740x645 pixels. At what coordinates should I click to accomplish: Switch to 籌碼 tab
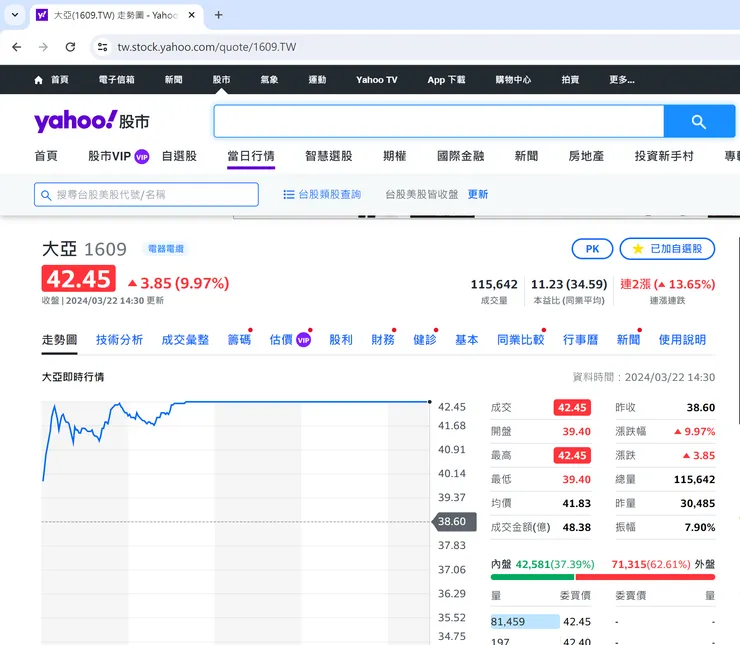pyautogui.click(x=239, y=340)
